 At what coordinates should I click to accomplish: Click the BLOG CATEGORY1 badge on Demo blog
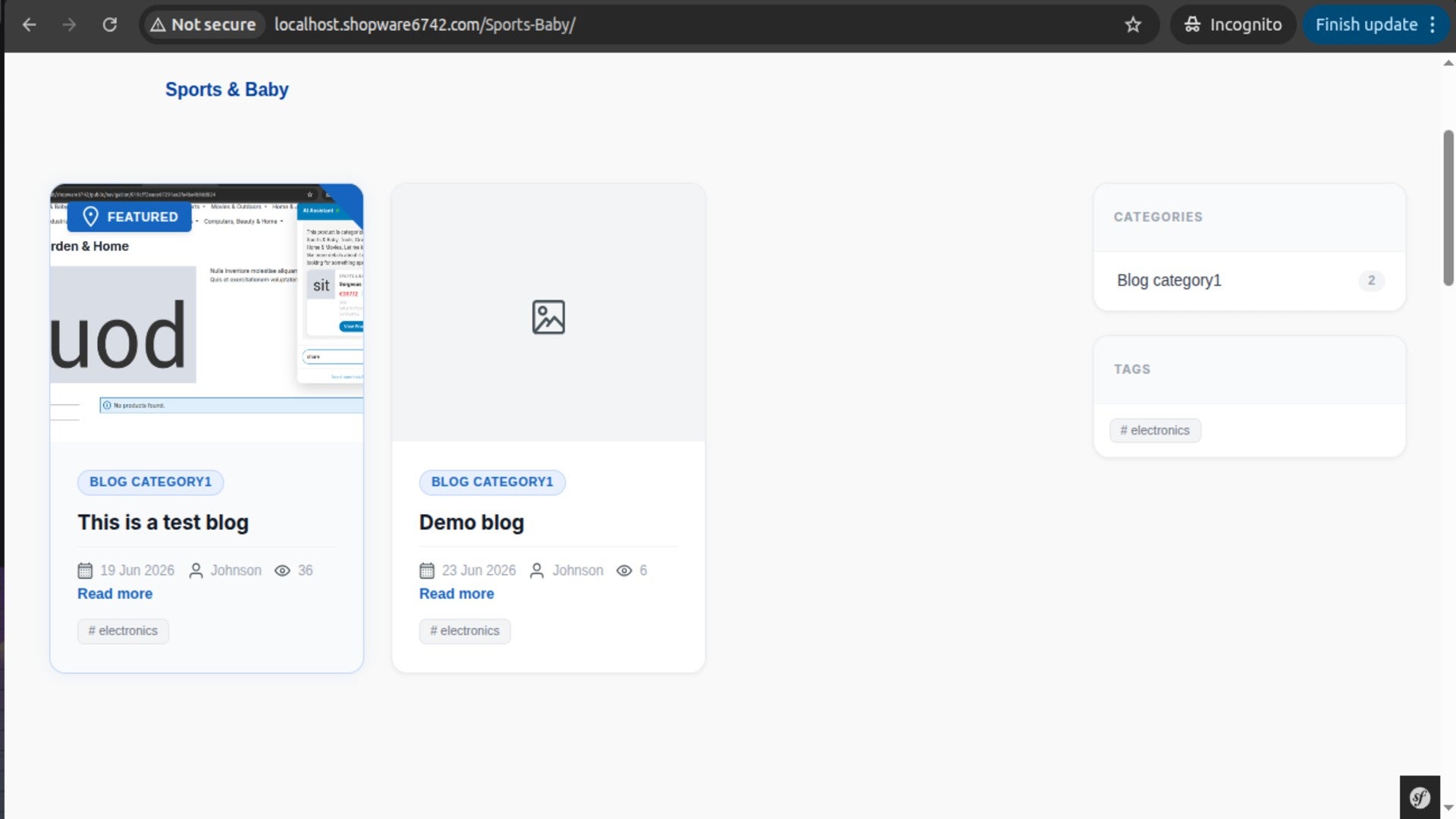(492, 482)
